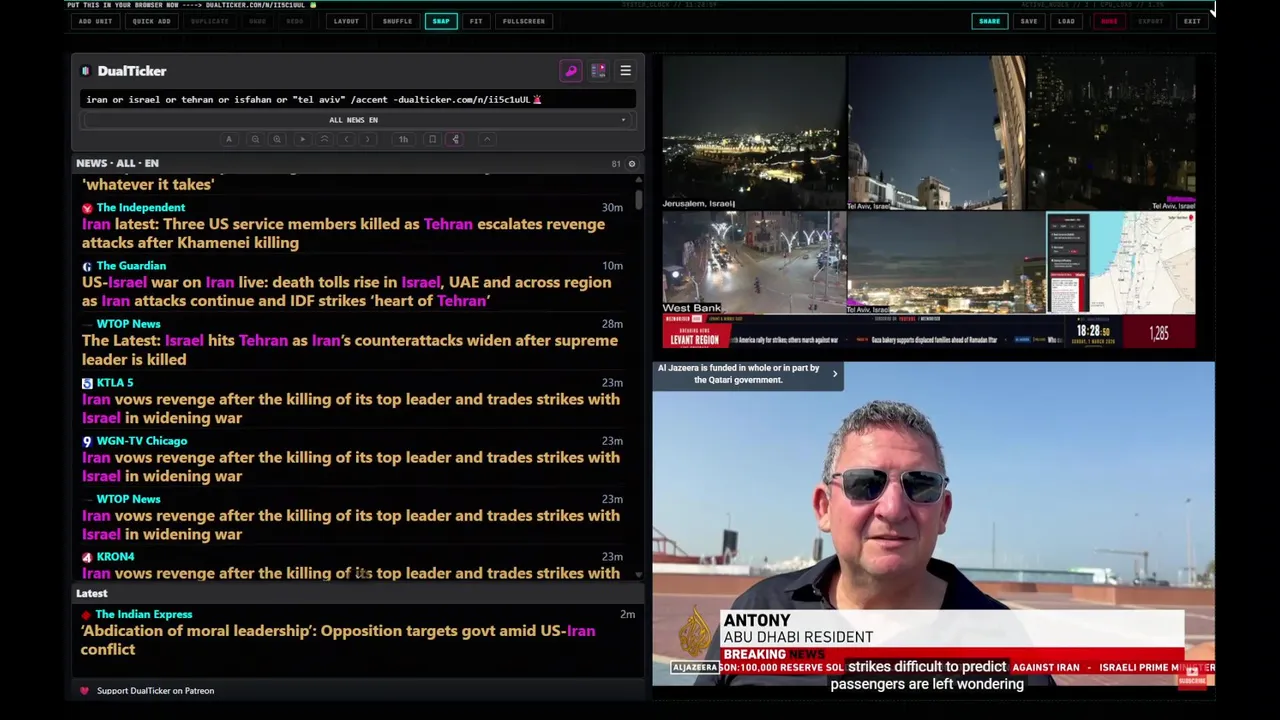Click the 1h time range button
The width and height of the screenshot is (1280, 720).
(x=403, y=139)
